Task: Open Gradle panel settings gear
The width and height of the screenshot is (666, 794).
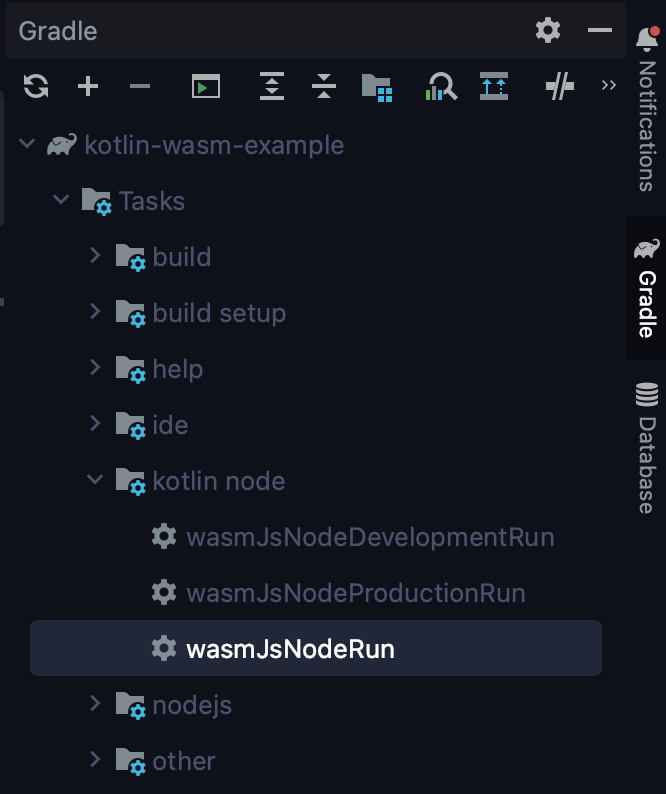Action: click(x=548, y=30)
